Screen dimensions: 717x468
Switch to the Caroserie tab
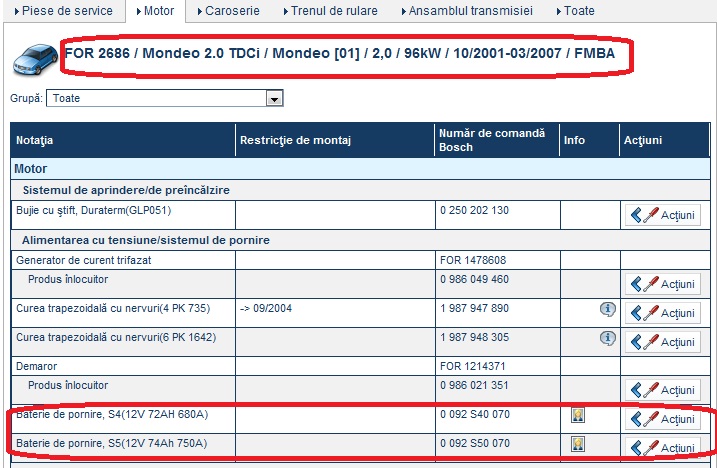(232, 11)
